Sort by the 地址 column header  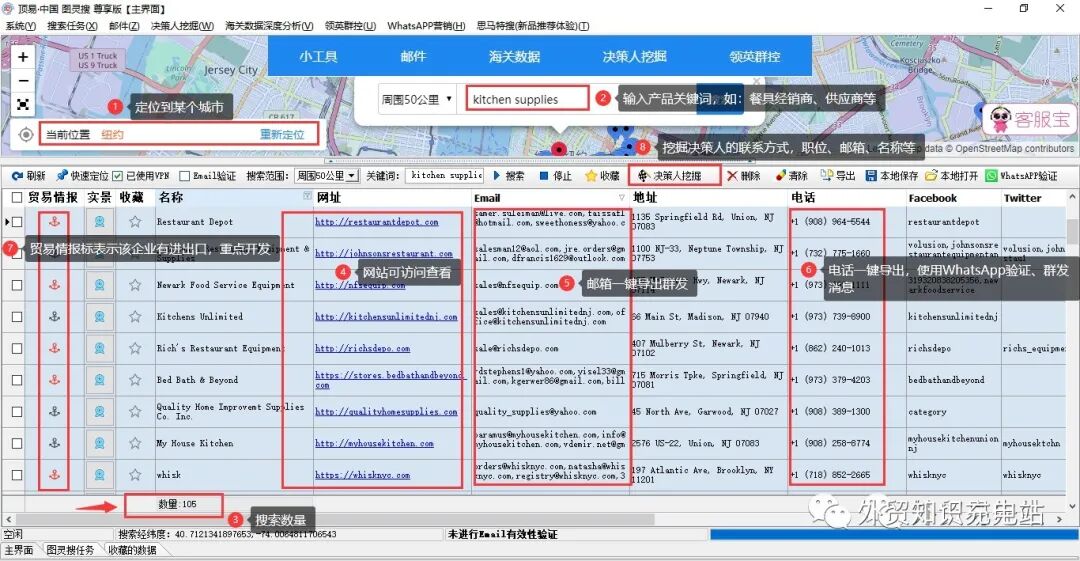tap(708, 198)
